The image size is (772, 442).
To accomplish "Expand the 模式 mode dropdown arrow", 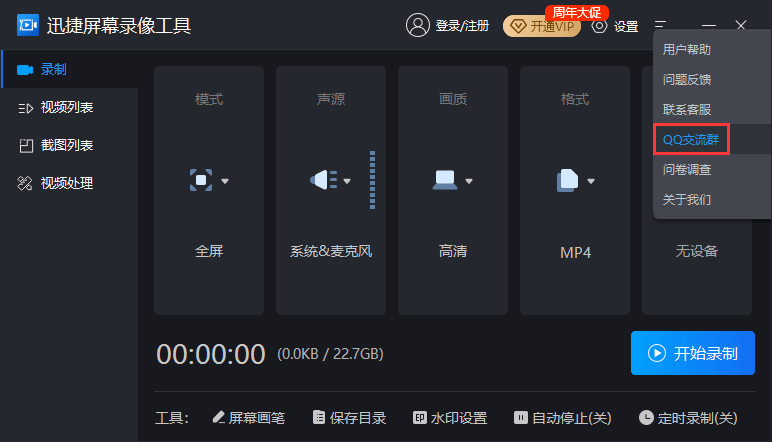I will click(x=226, y=181).
